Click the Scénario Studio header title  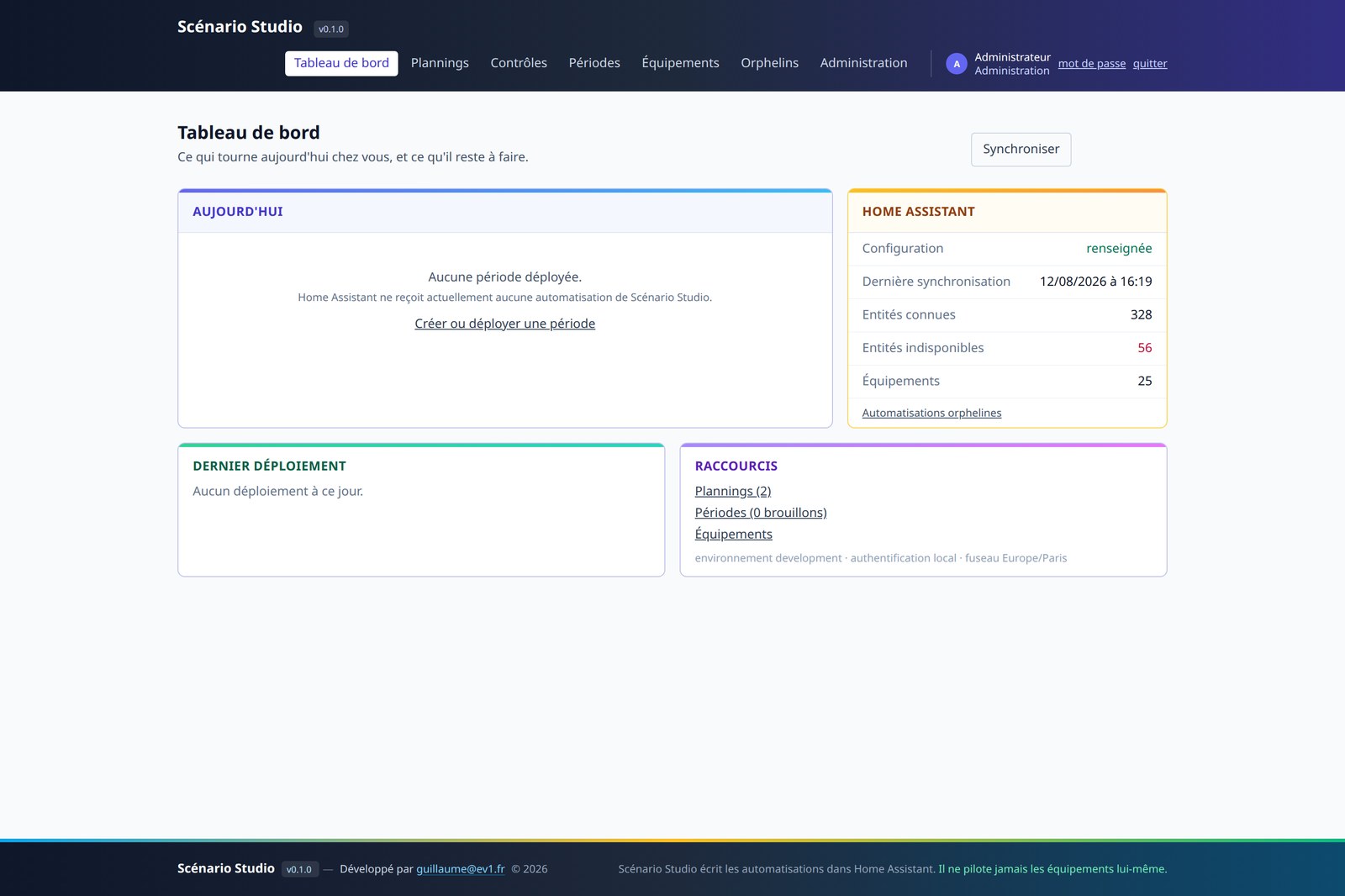pos(240,27)
